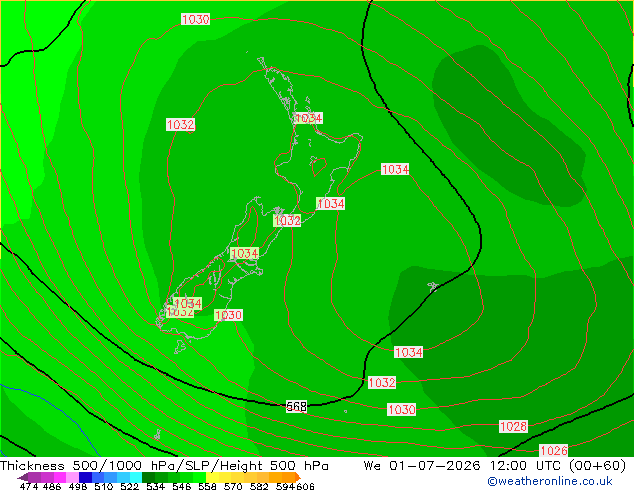Viewport: 634px width, 490px height.
Task: Click the forecast time 'We 01-07-2026 12:00 UTC (00+60)'
Action: (495, 466)
